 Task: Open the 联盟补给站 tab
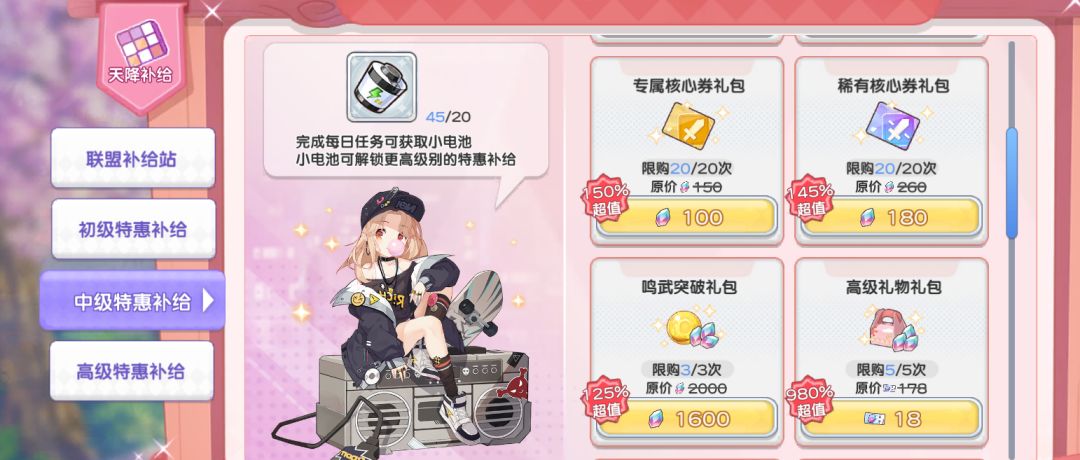coord(132,158)
